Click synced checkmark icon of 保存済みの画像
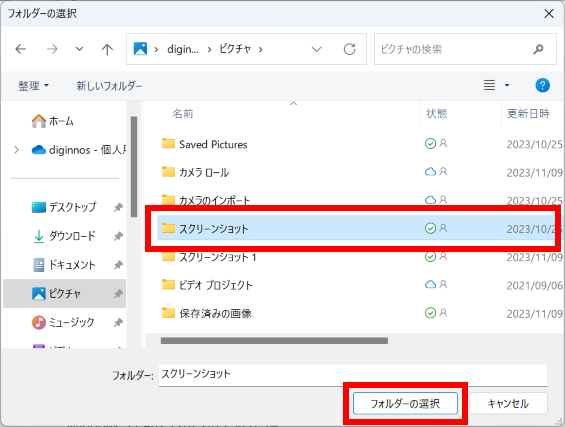Screen dimensions: 565x427 pos(430,313)
